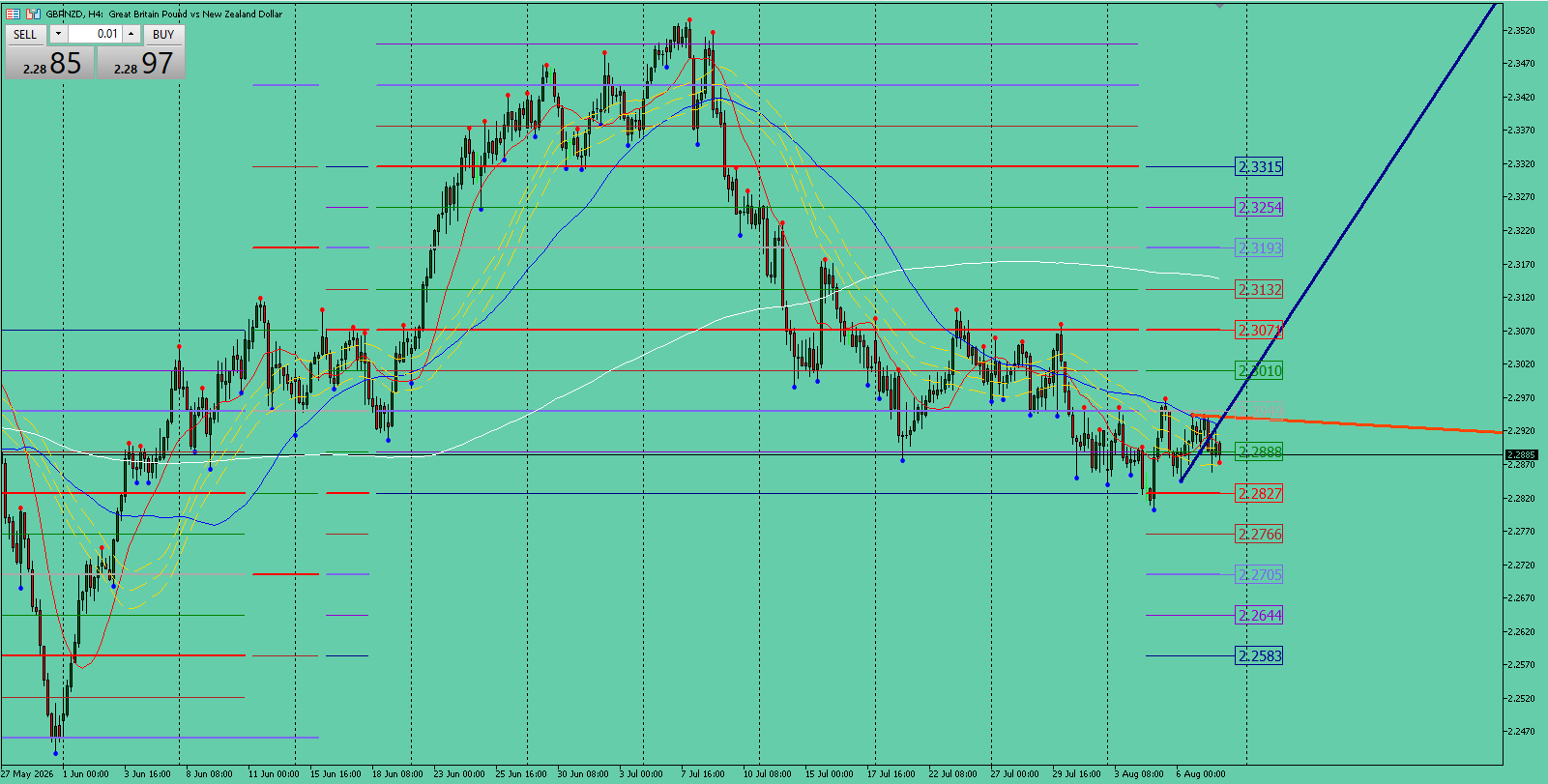Click the 7 Jul 16:00 time axis label
The image size is (1548, 784).
pos(703,773)
